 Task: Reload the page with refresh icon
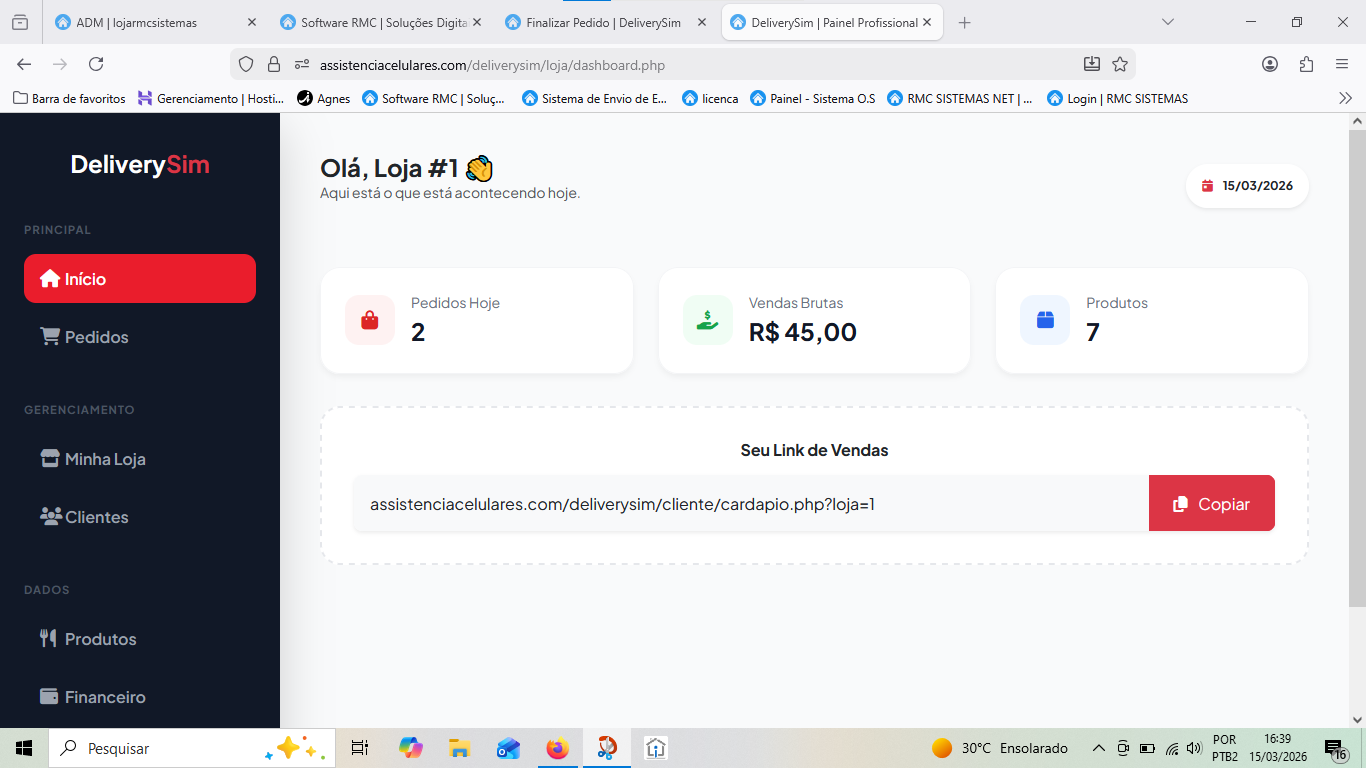(96, 64)
